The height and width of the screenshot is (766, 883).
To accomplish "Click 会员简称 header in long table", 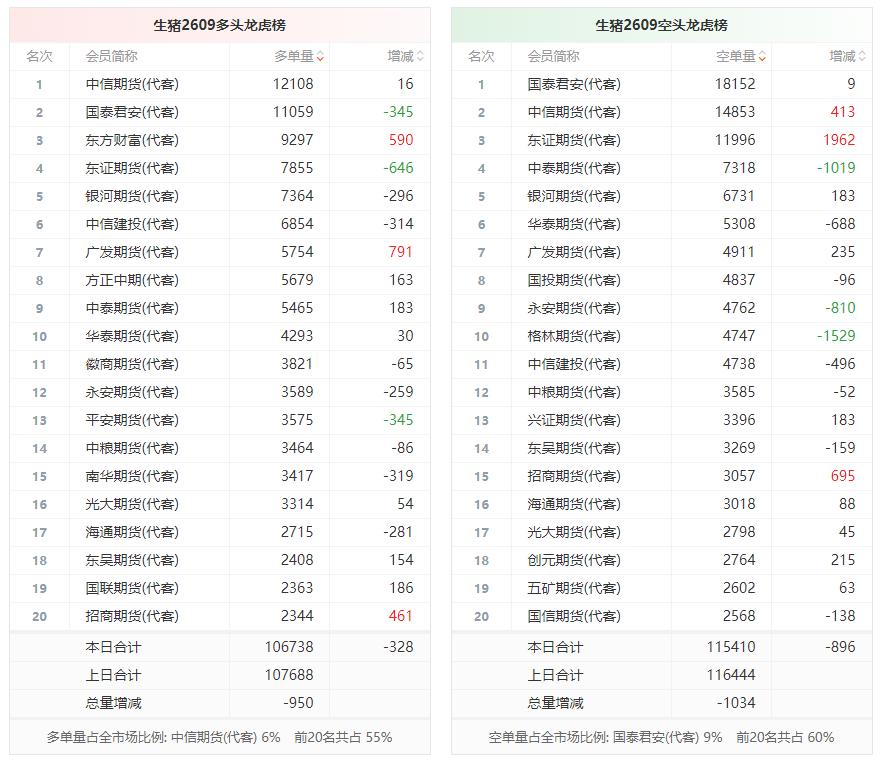I will click(112, 56).
